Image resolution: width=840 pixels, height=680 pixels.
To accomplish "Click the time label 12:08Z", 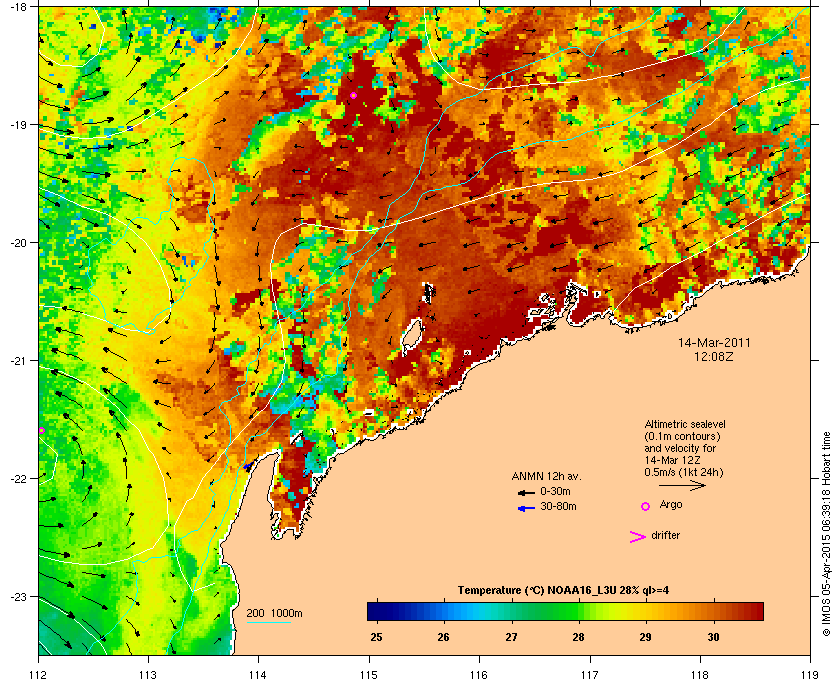I will [x=714, y=356].
